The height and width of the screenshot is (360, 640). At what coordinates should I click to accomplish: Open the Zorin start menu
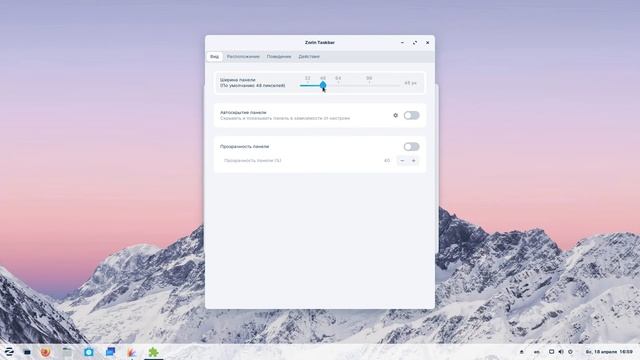9,352
